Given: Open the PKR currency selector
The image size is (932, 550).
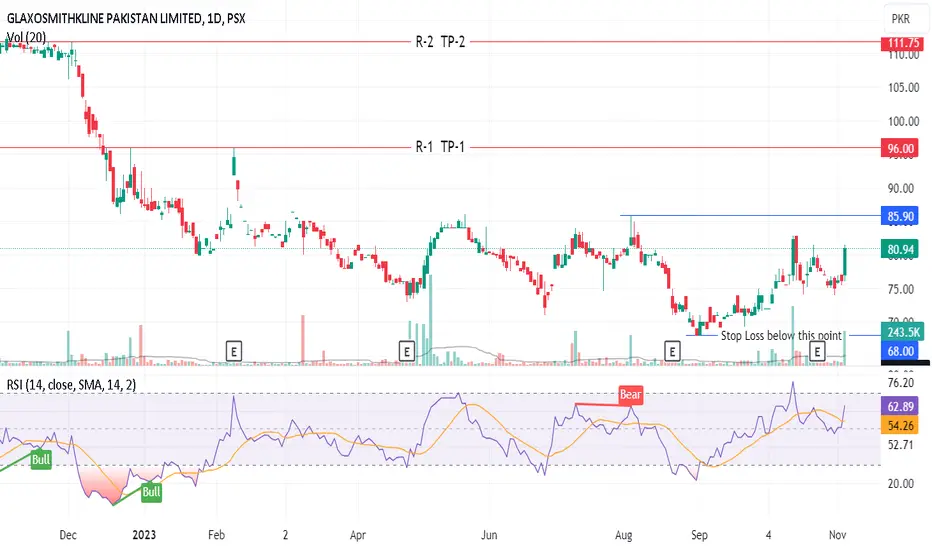Looking at the screenshot, I should [901, 18].
